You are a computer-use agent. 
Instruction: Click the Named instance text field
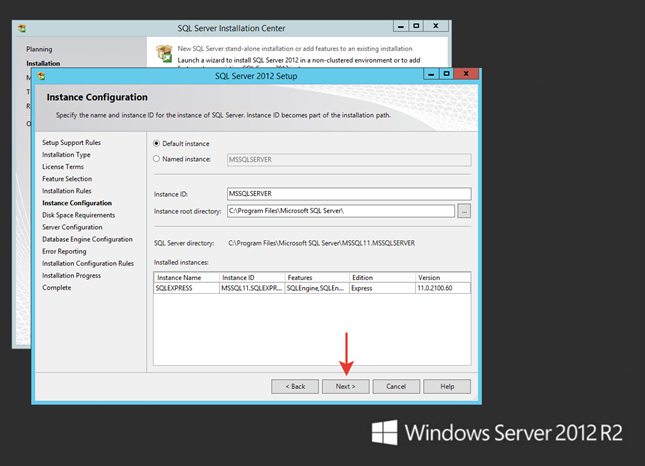coord(349,160)
